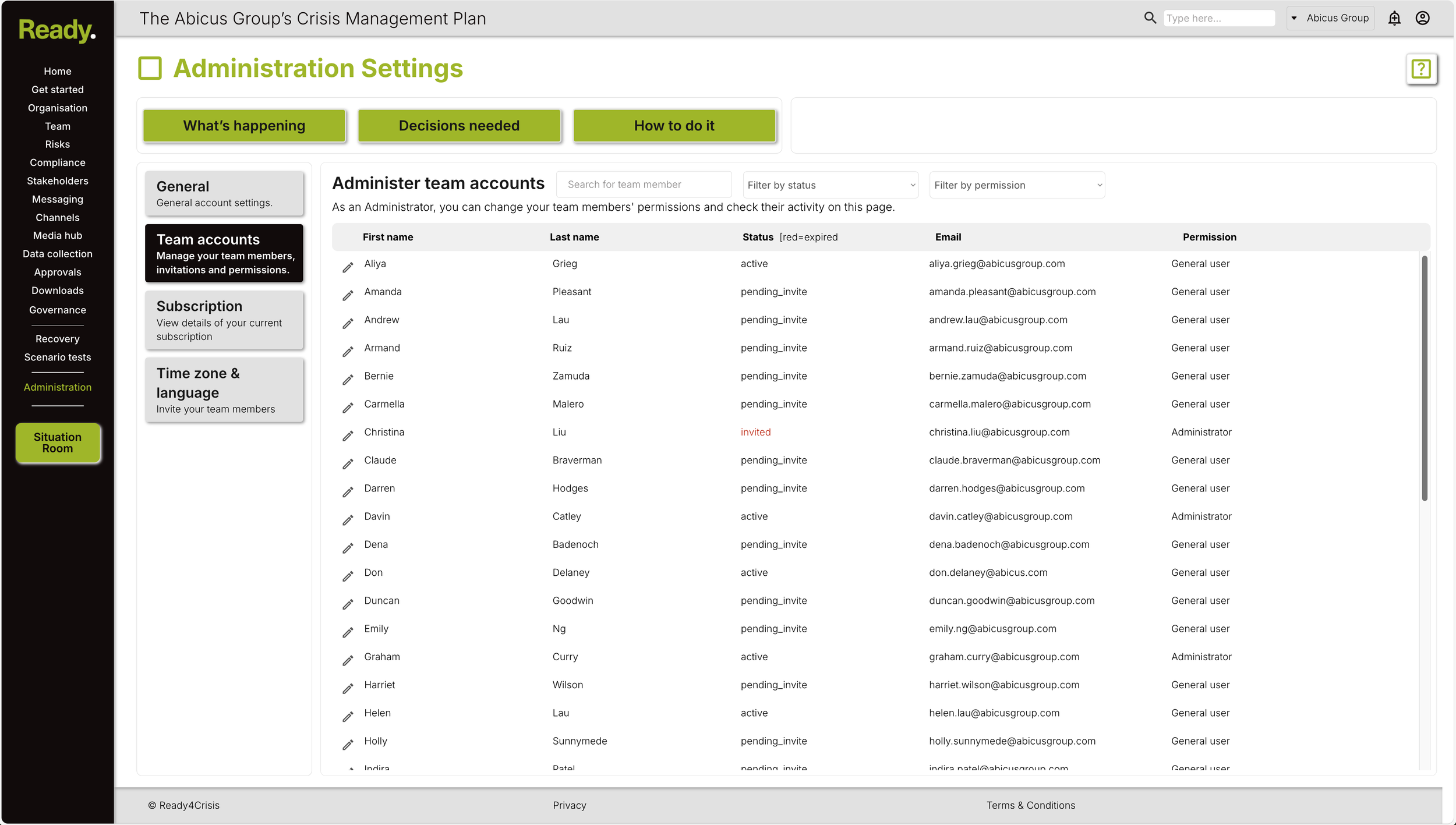Open edit for Graham Curry's row
This screenshot has height=825, width=1456.
point(348,660)
